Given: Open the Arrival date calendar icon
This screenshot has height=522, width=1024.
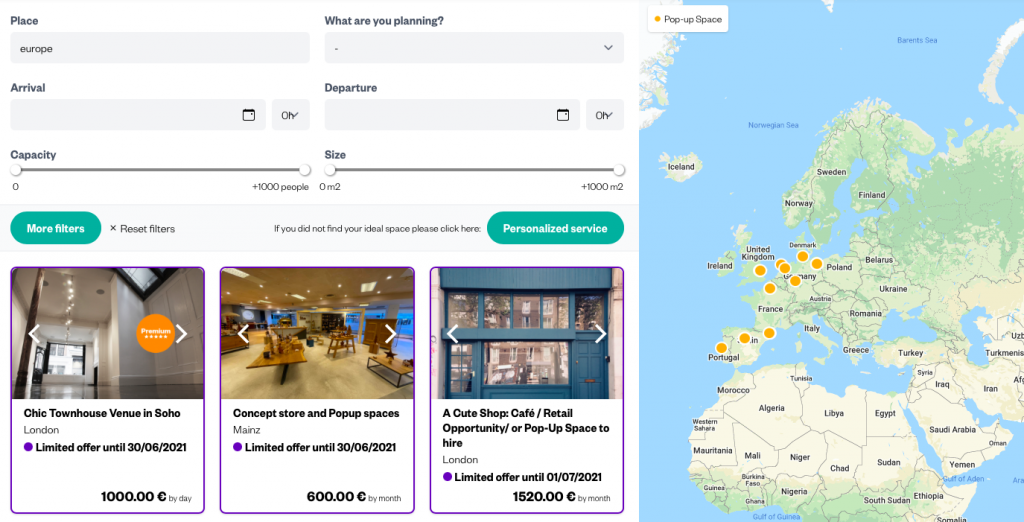Looking at the screenshot, I should pyautogui.click(x=249, y=115).
